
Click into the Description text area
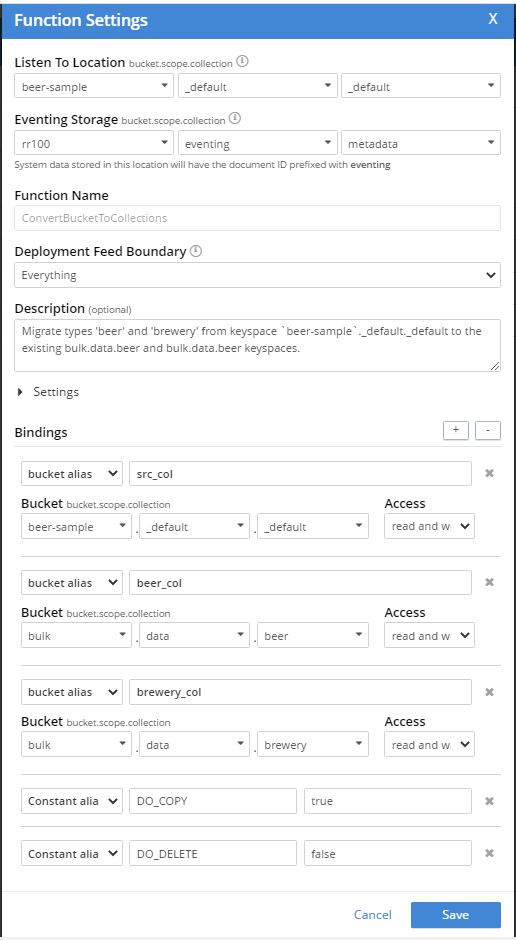[258, 345]
